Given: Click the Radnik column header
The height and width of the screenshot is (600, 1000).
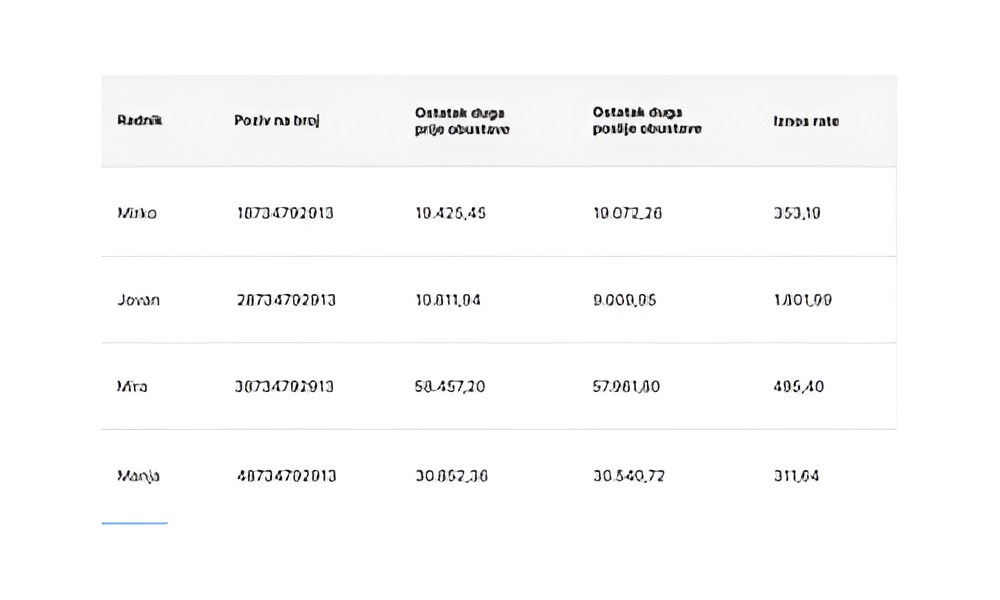Looking at the screenshot, I should click(139, 121).
